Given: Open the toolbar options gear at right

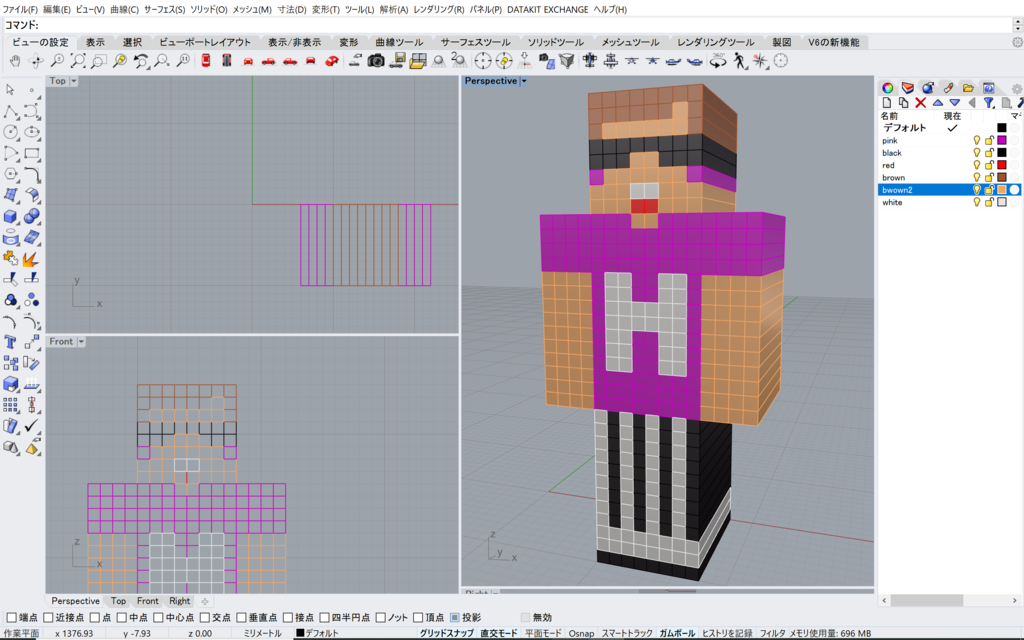Looking at the screenshot, I should (1017, 42).
